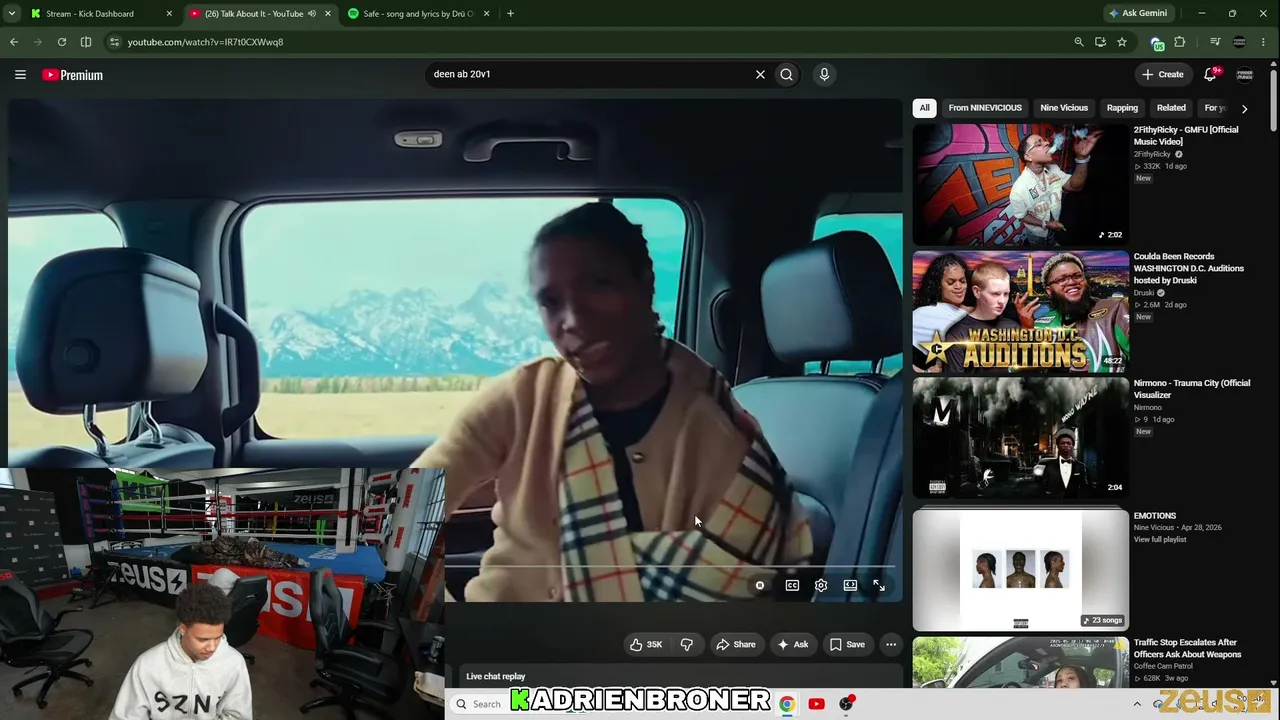
Task: Filter by Nine Vicious chip
Action: (x=1064, y=108)
